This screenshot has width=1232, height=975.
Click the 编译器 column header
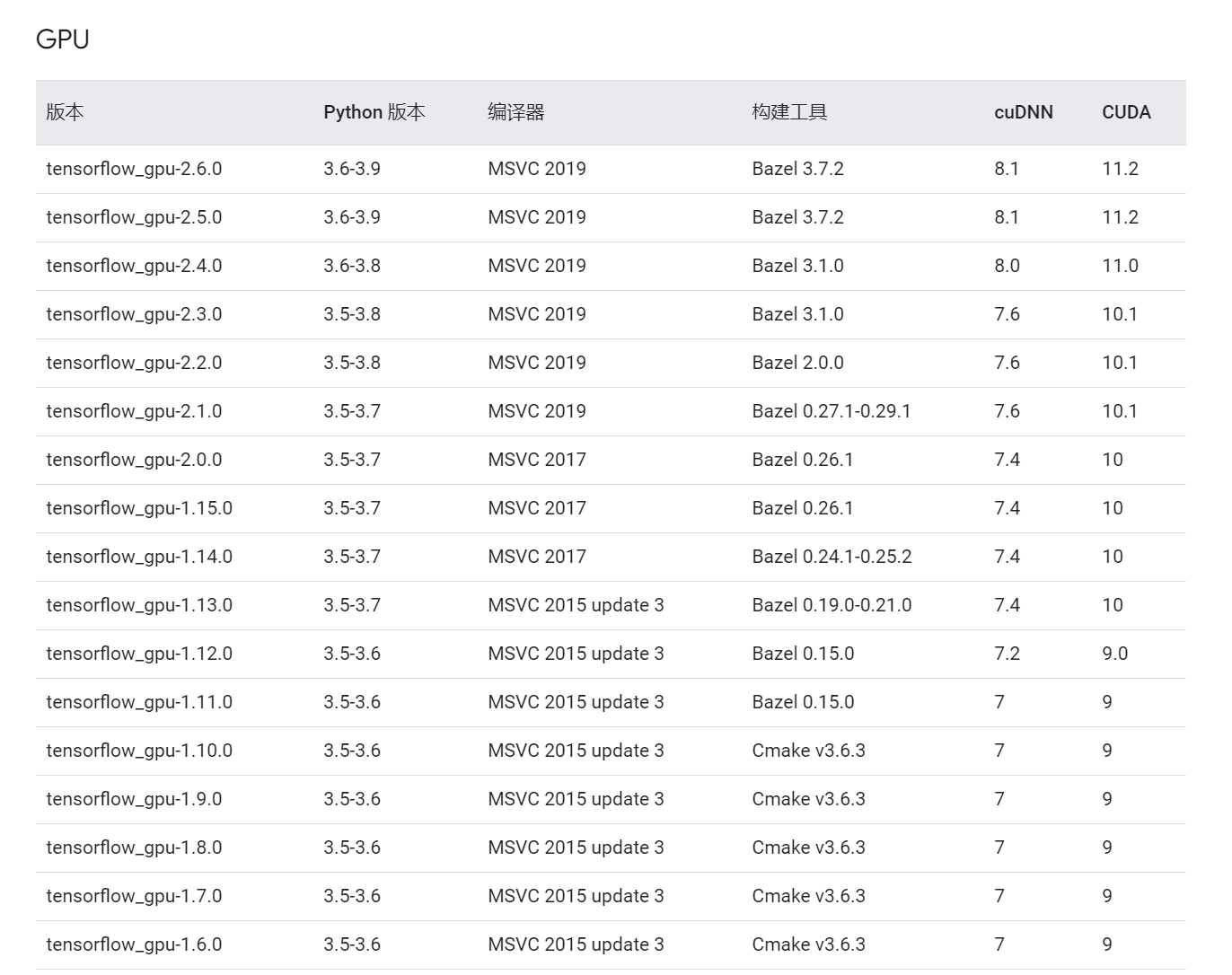516,112
